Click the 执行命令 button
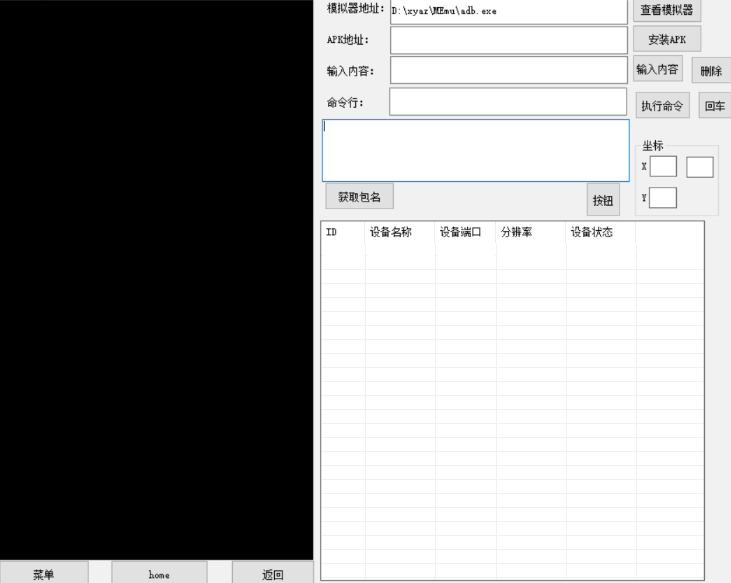This screenshot has height=583, width=731. [662, 105]
